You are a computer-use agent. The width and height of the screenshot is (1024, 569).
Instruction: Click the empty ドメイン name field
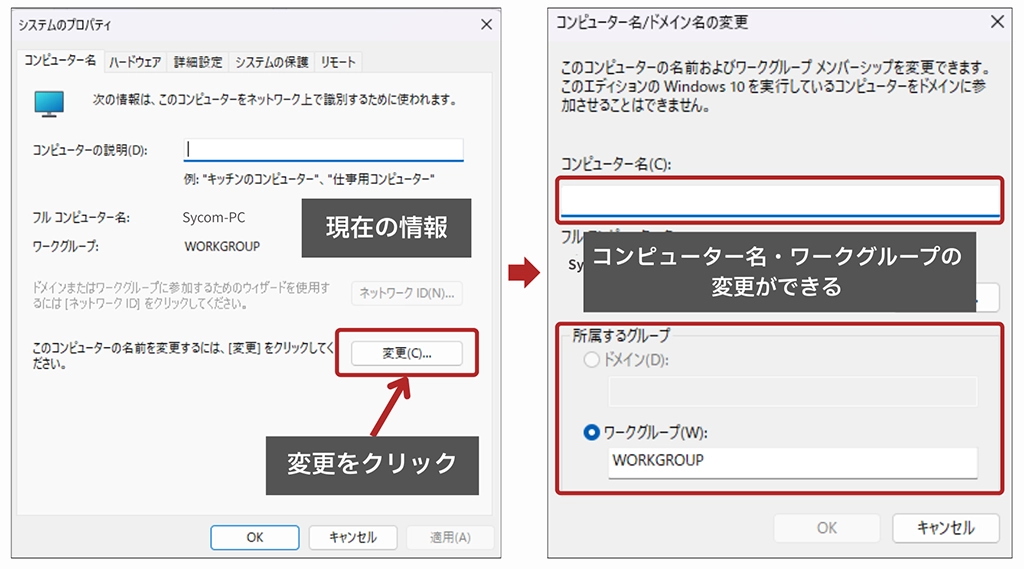pyautogui.click(x=792, y=391)
